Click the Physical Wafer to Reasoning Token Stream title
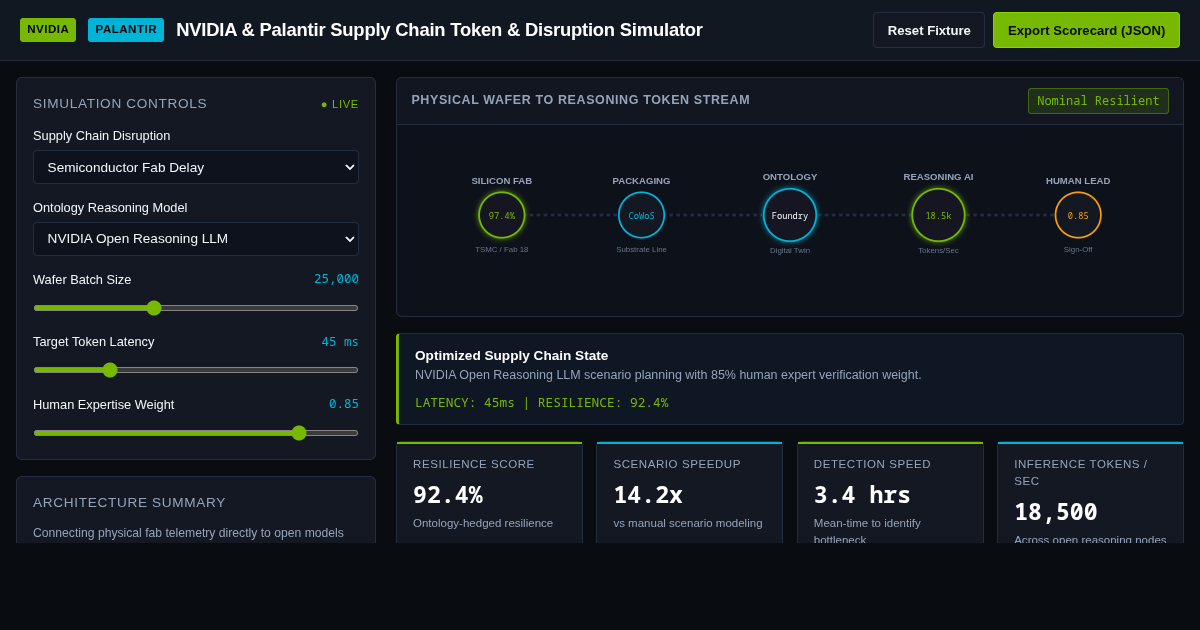 pos(581,100)
